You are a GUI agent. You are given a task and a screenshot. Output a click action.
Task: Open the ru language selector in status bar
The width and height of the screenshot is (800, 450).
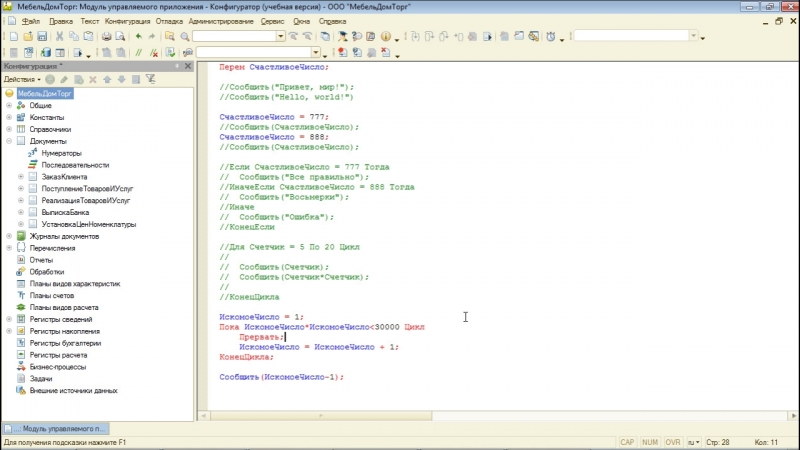(693, 442)
